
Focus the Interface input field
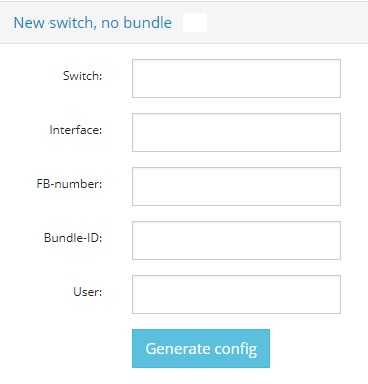pos(236,132)
